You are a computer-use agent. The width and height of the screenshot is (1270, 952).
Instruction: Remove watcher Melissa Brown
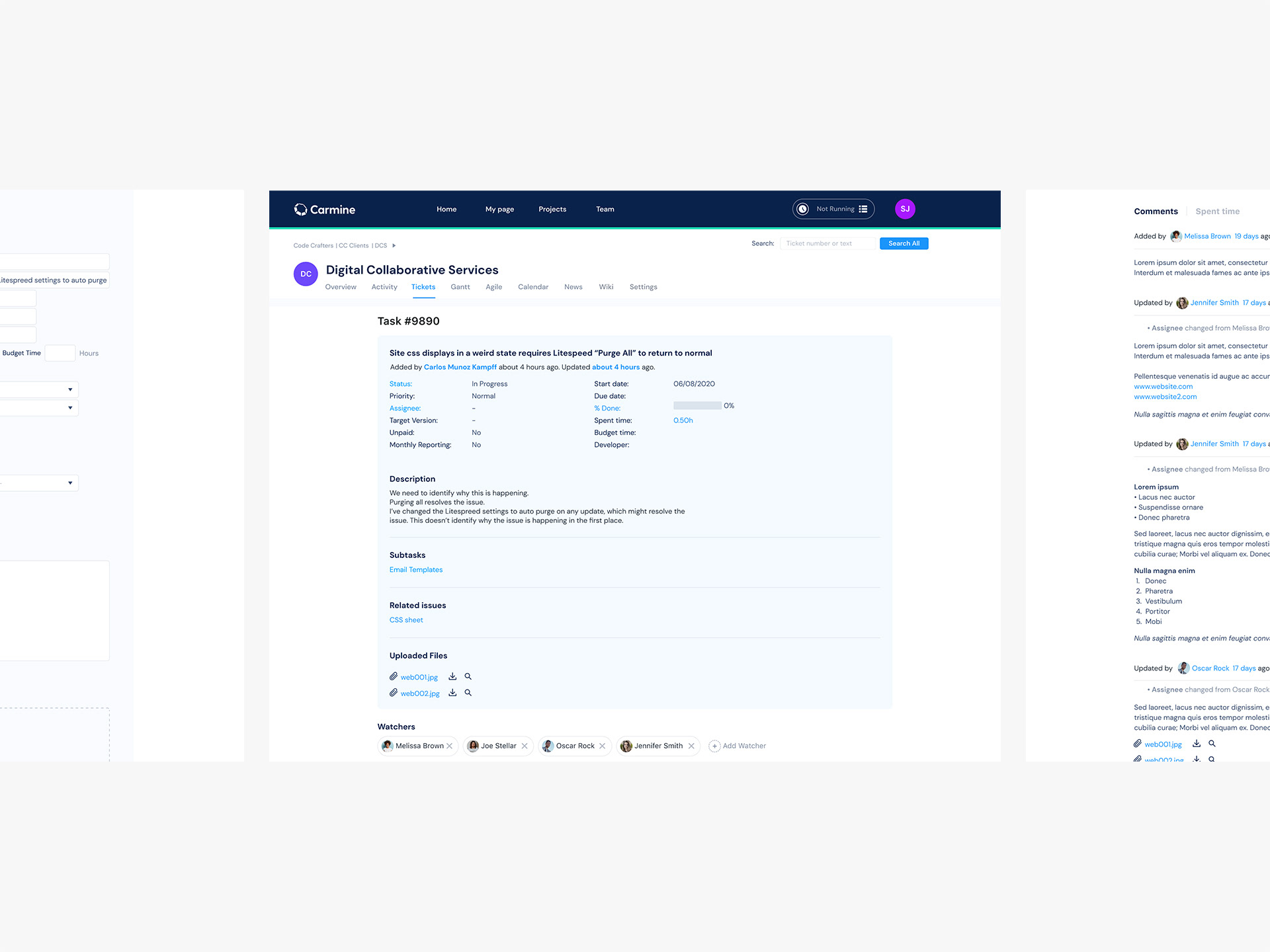450,746
